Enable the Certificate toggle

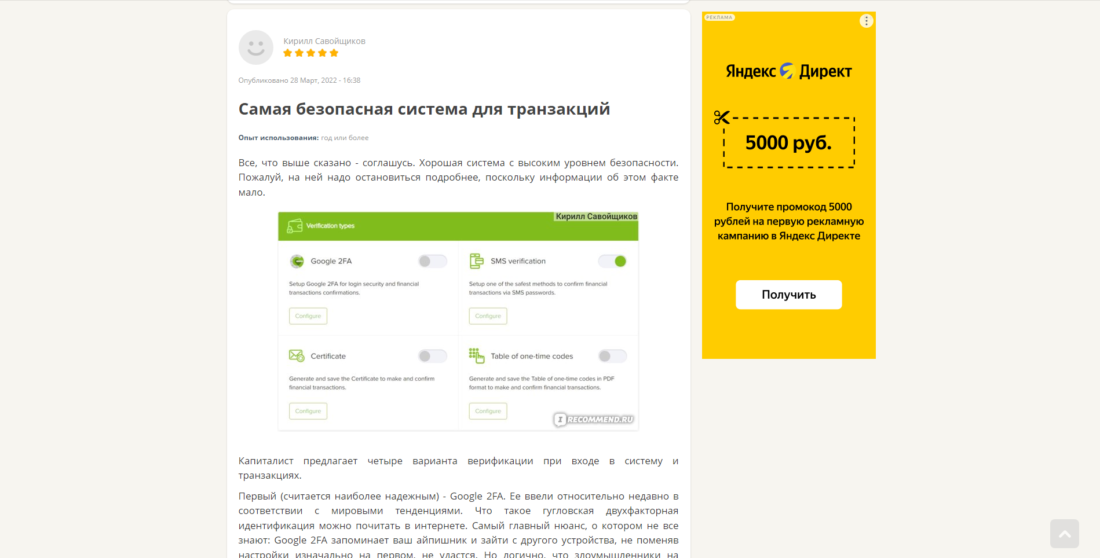click(432, 356)
